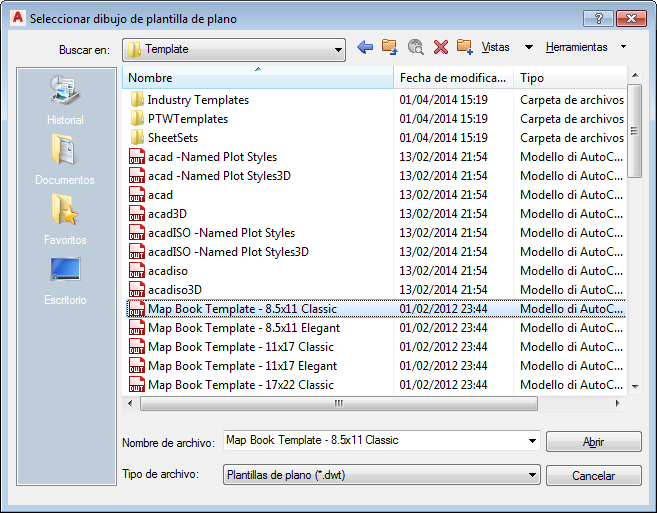Create a new folder
Image resolution: width=657 pixels, height=513 pixels.
[465, 47]
